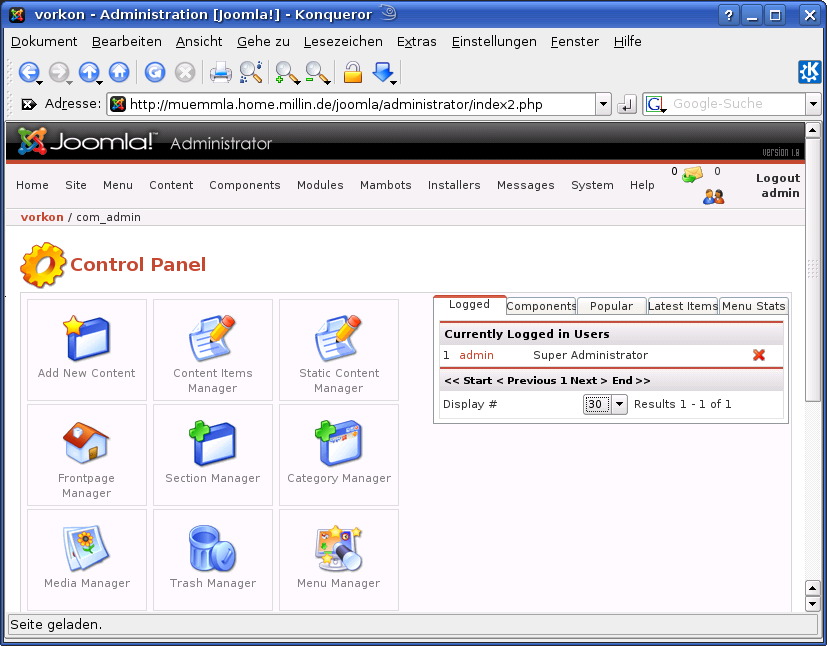
Task: Switch to the Menu Stats tab
Action: coord(753,306)
